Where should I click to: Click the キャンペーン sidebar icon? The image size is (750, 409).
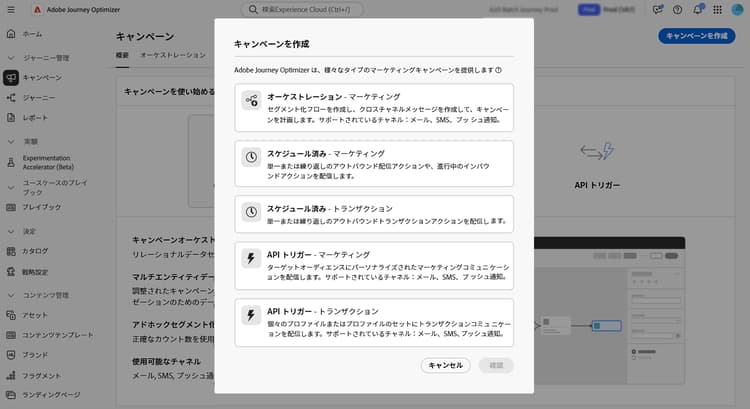(11, 77)
